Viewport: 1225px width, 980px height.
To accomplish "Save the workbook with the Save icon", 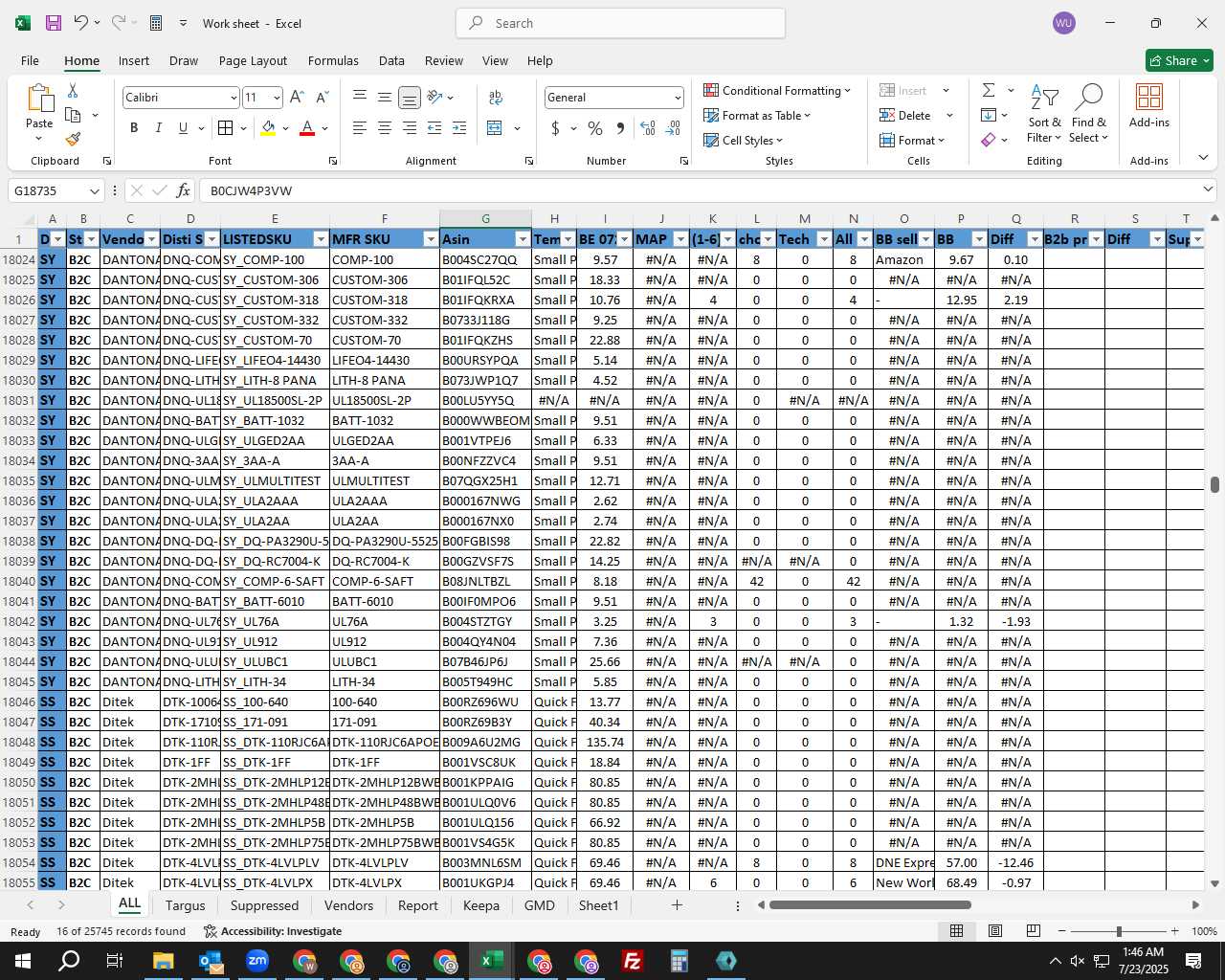I will pyautogui.click(x=53, y=23).
